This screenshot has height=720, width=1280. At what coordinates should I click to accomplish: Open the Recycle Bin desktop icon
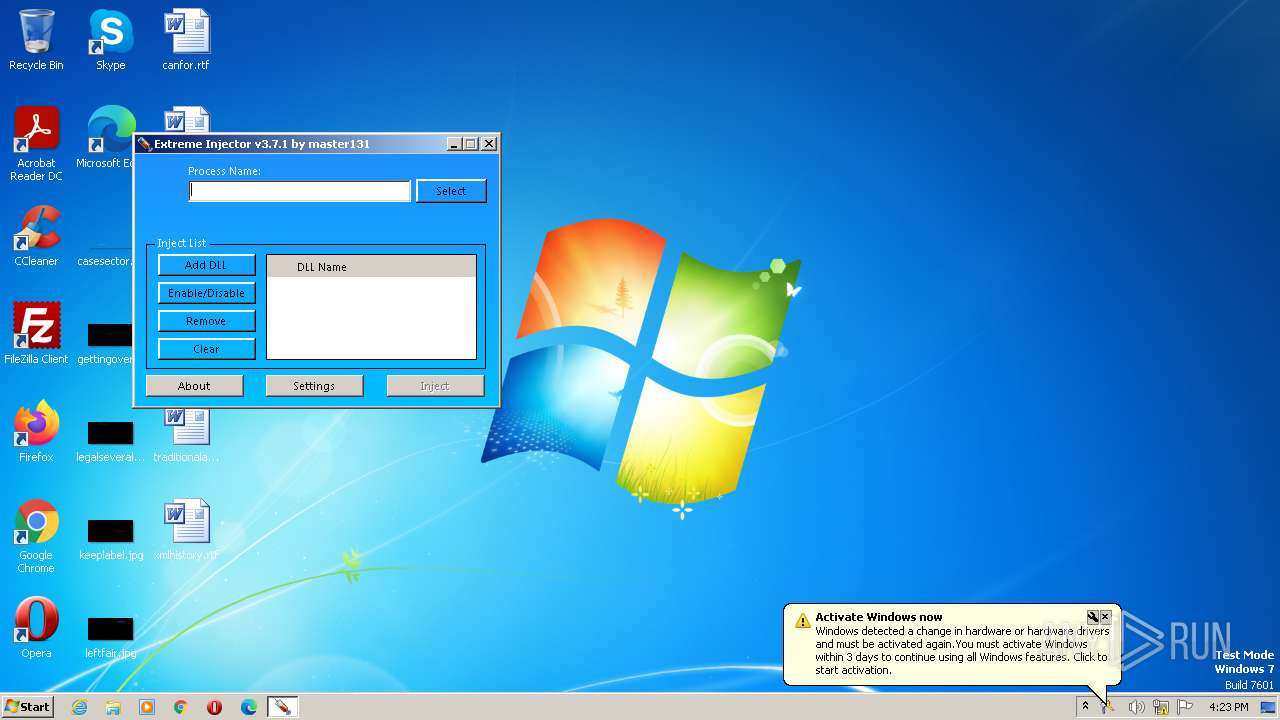click(36, 40)
